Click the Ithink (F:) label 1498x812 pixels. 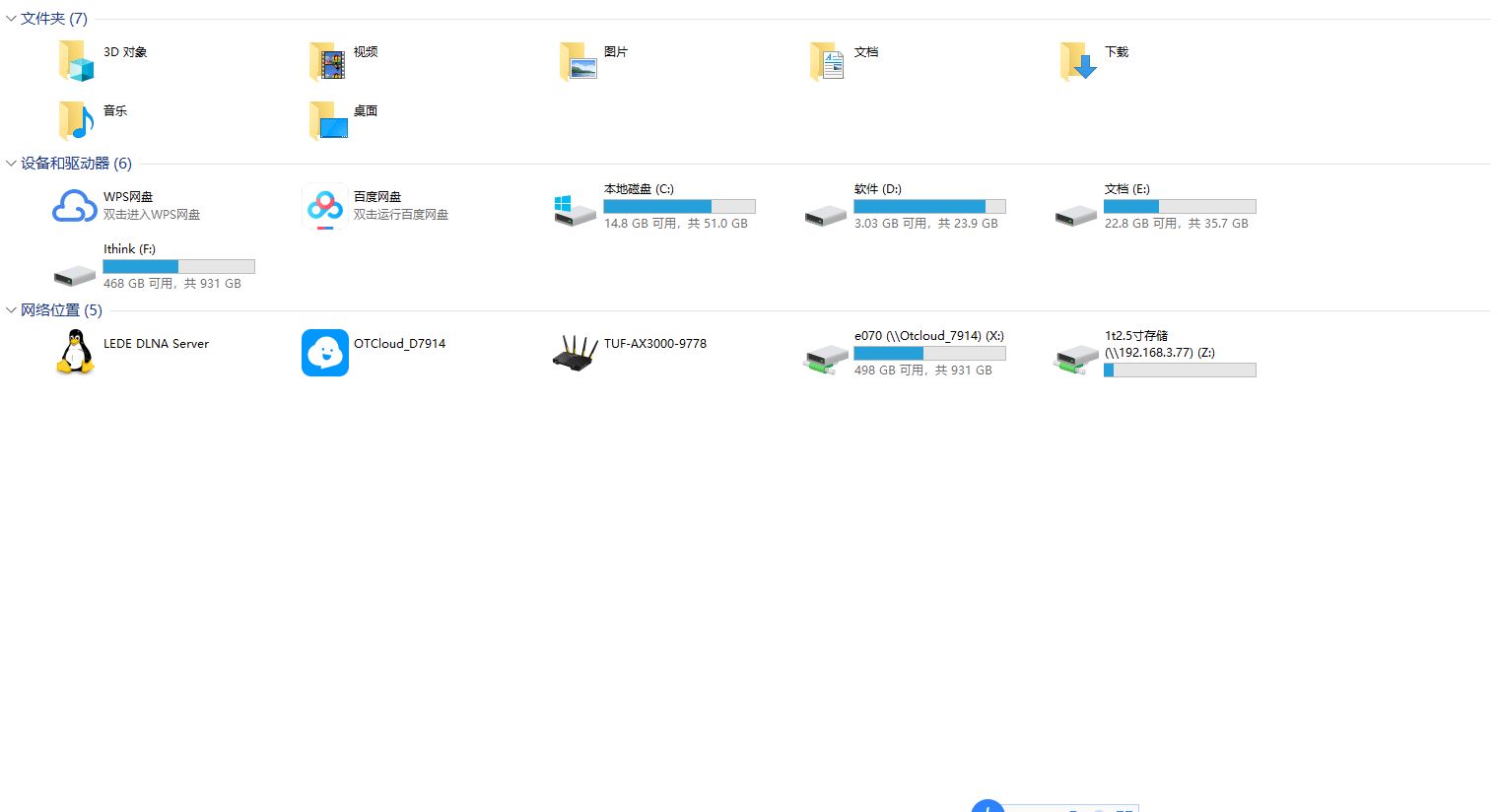(129, 249)
